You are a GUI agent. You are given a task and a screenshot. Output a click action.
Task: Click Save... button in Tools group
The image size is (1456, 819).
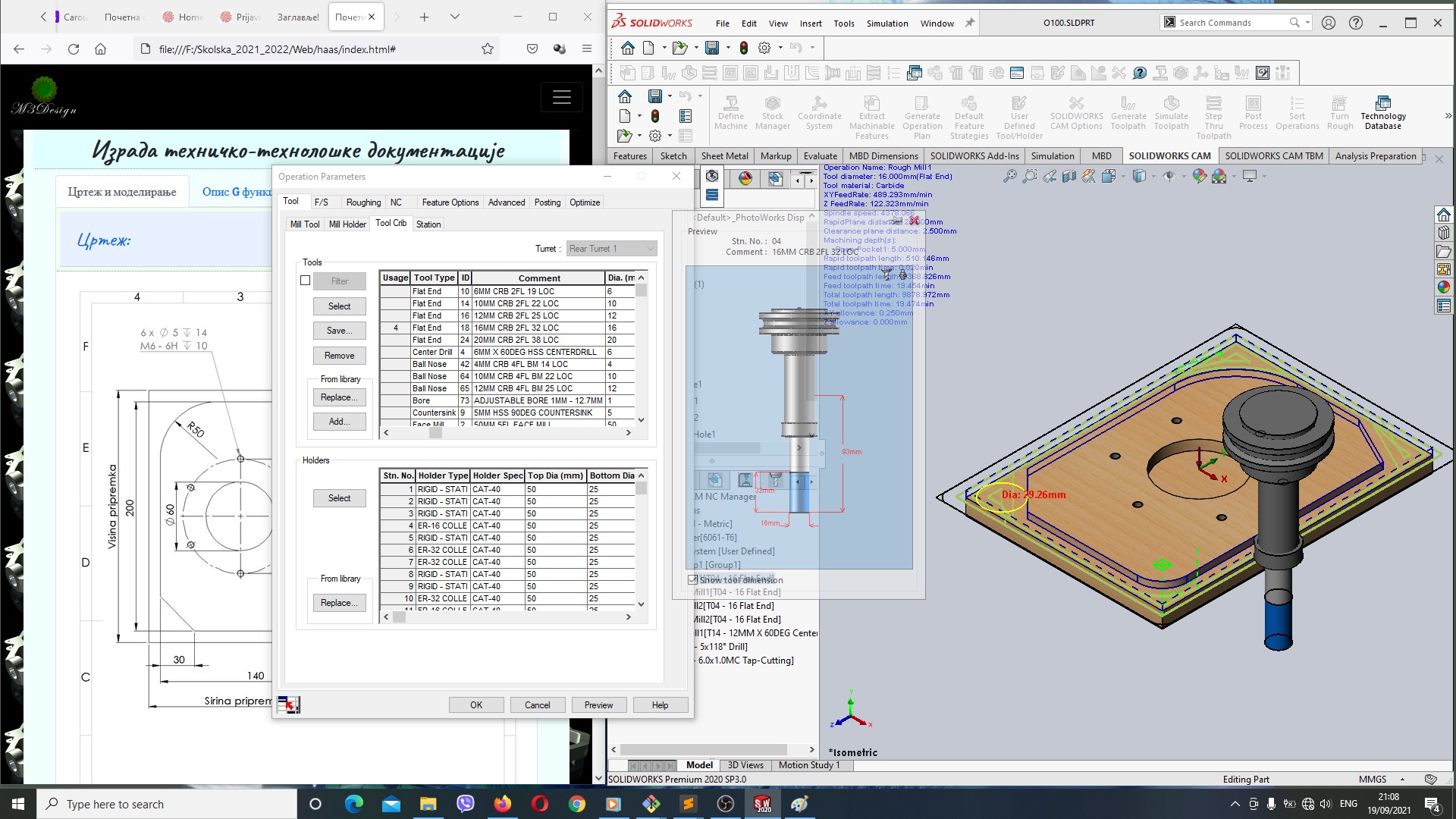point(340,331)
